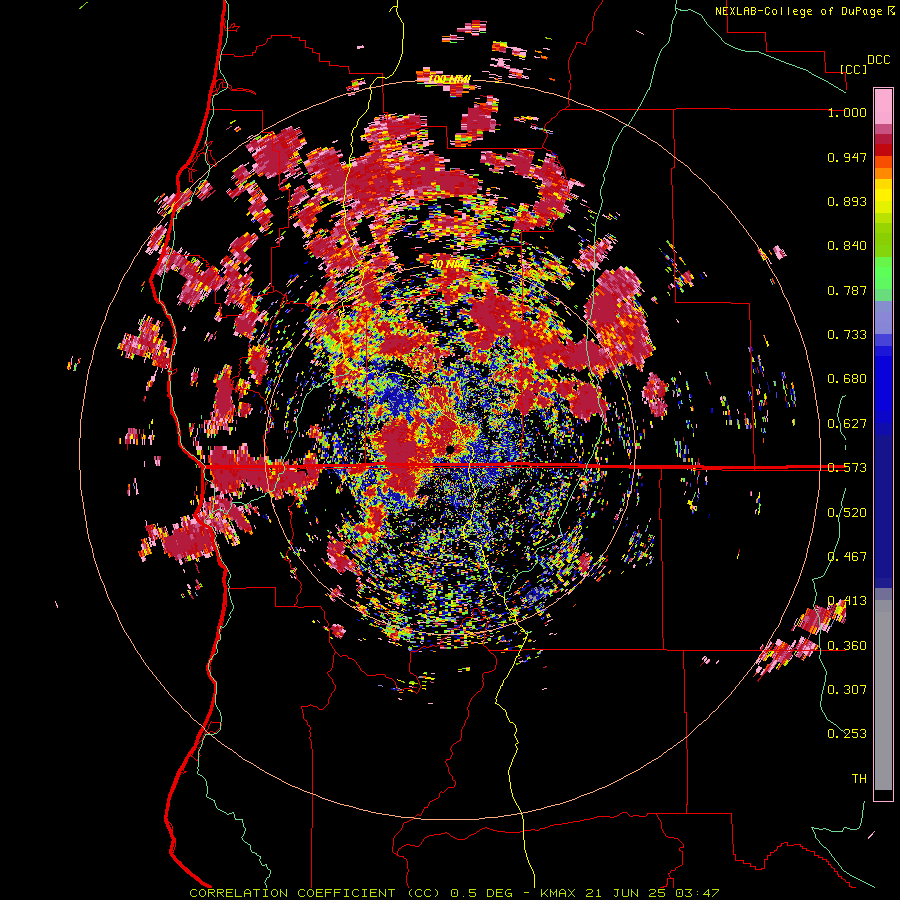The width and height of the screenshot is (900, 900).
Task: Select the 0.787 scale value
Action: (847, 290)
